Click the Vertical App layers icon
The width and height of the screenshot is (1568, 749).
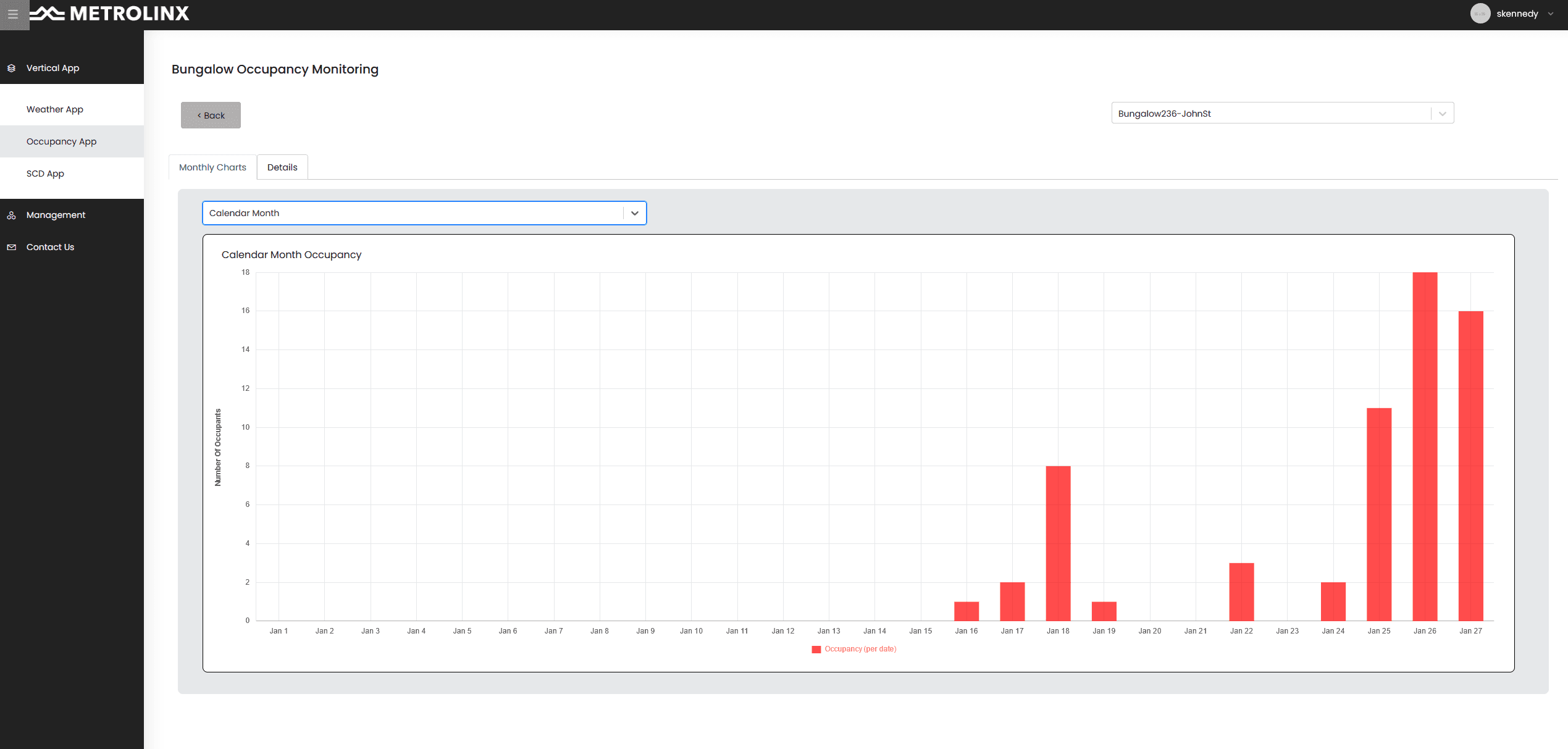tap(11, 68)
